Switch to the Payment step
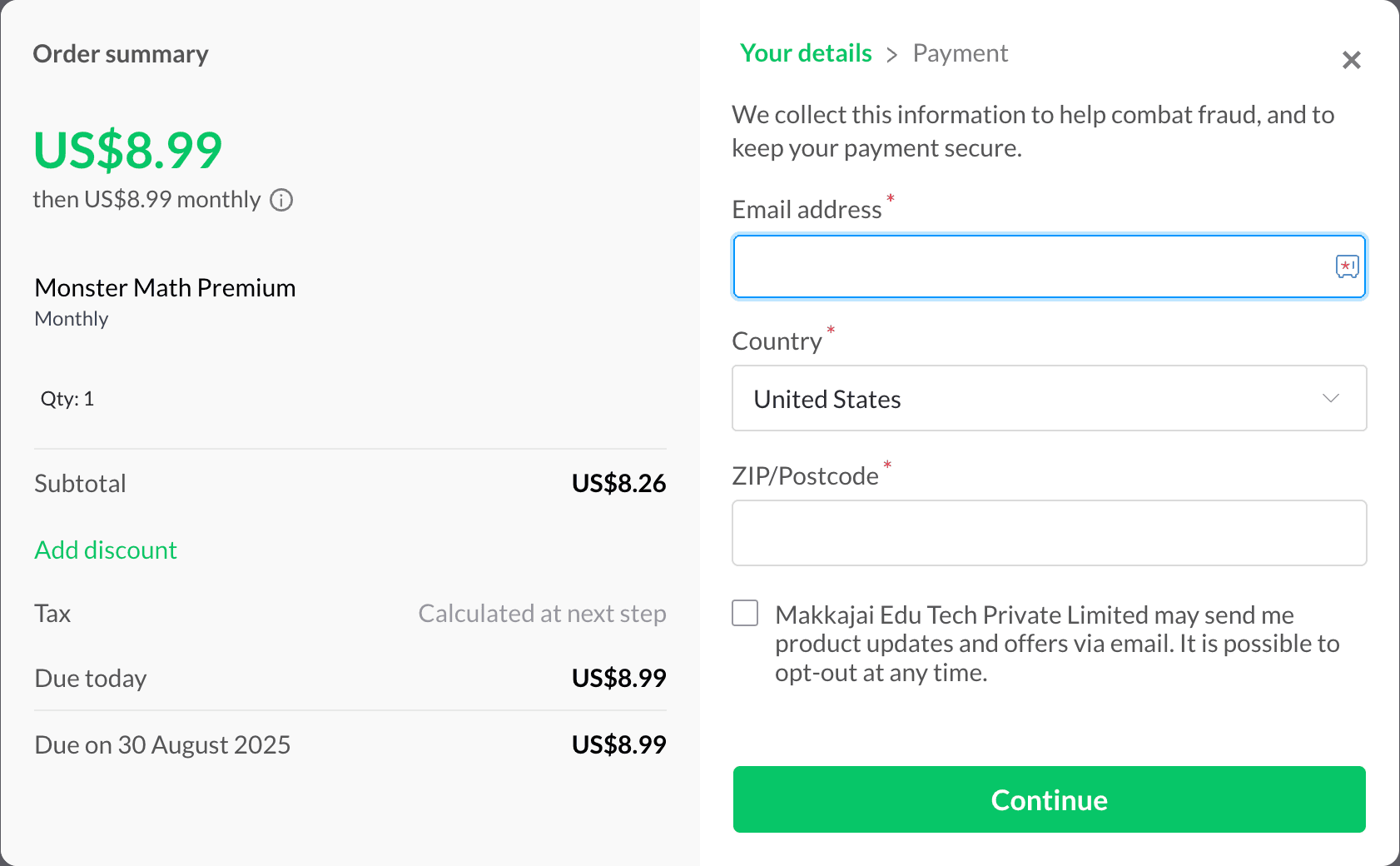 click(x=961, y=52)
